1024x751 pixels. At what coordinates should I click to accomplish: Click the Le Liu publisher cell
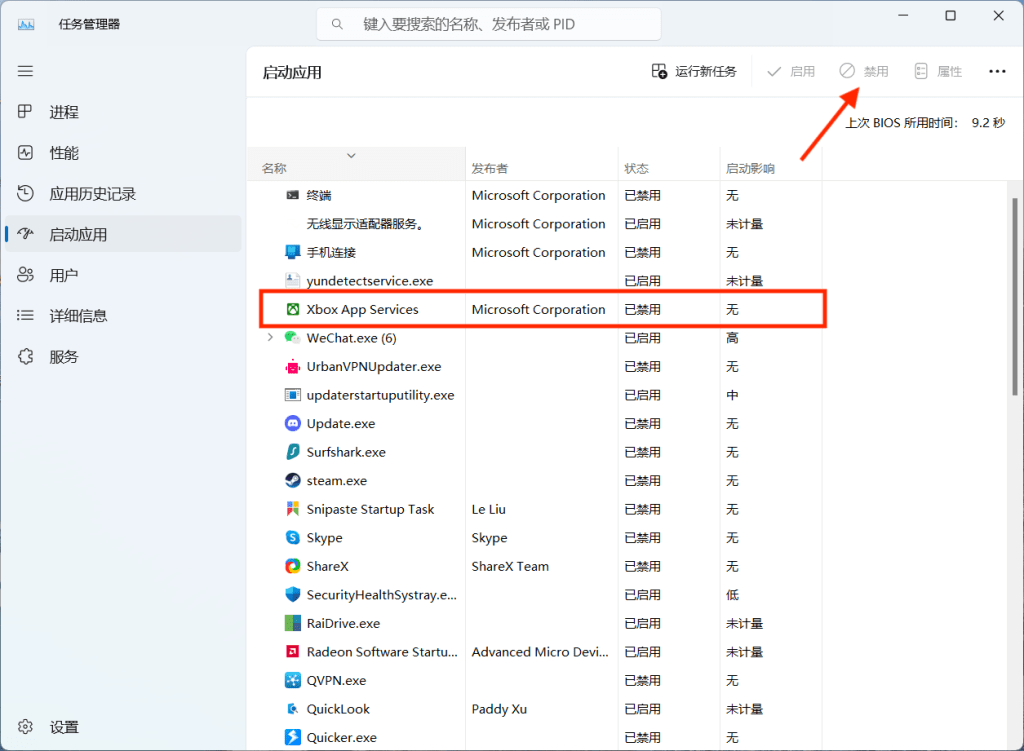[488, 509]
